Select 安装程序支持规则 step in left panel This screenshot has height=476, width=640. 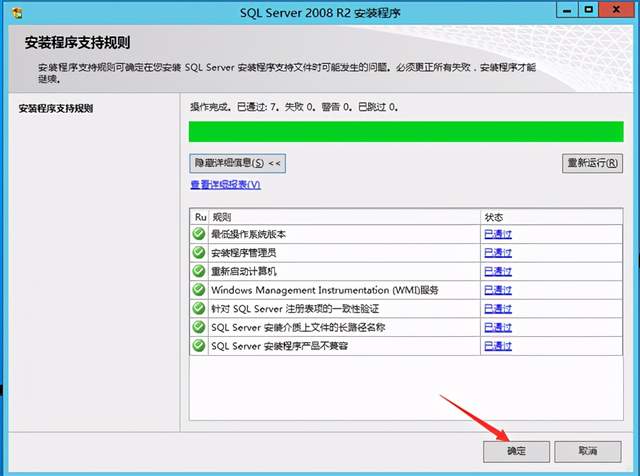(56, 109)
